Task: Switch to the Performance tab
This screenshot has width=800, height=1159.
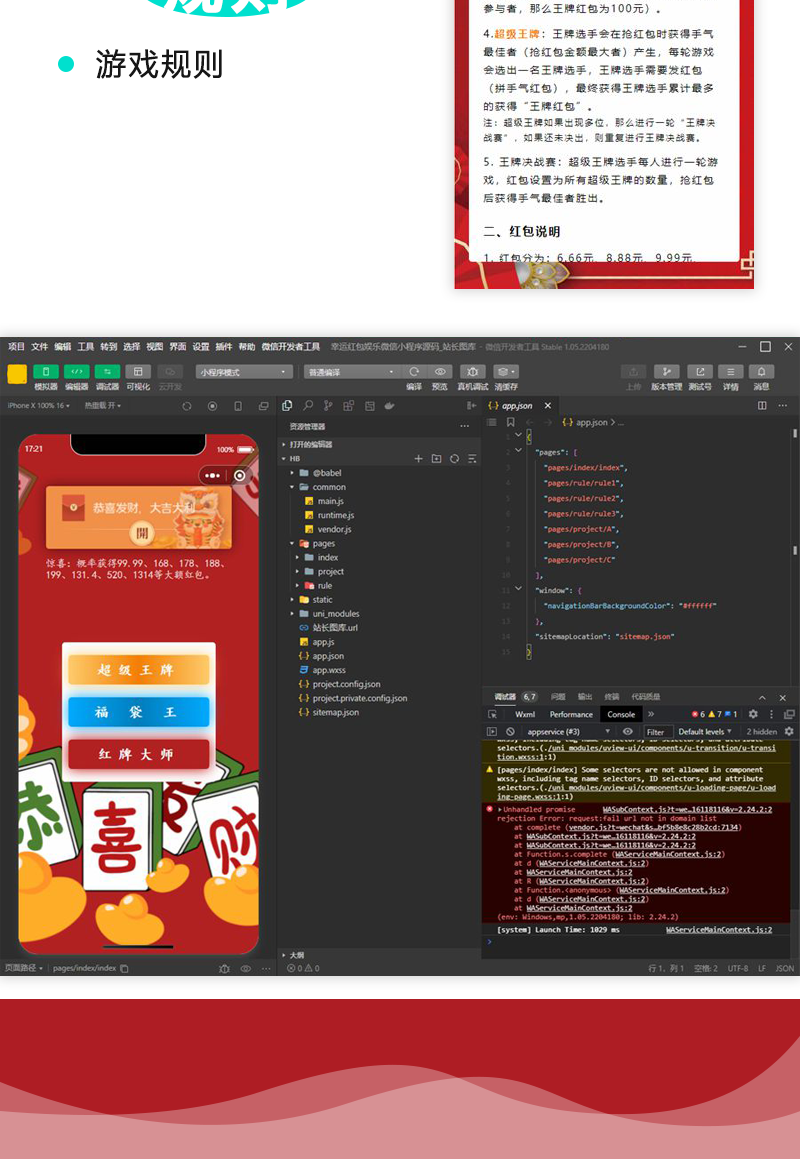Action: coord(571,714)
